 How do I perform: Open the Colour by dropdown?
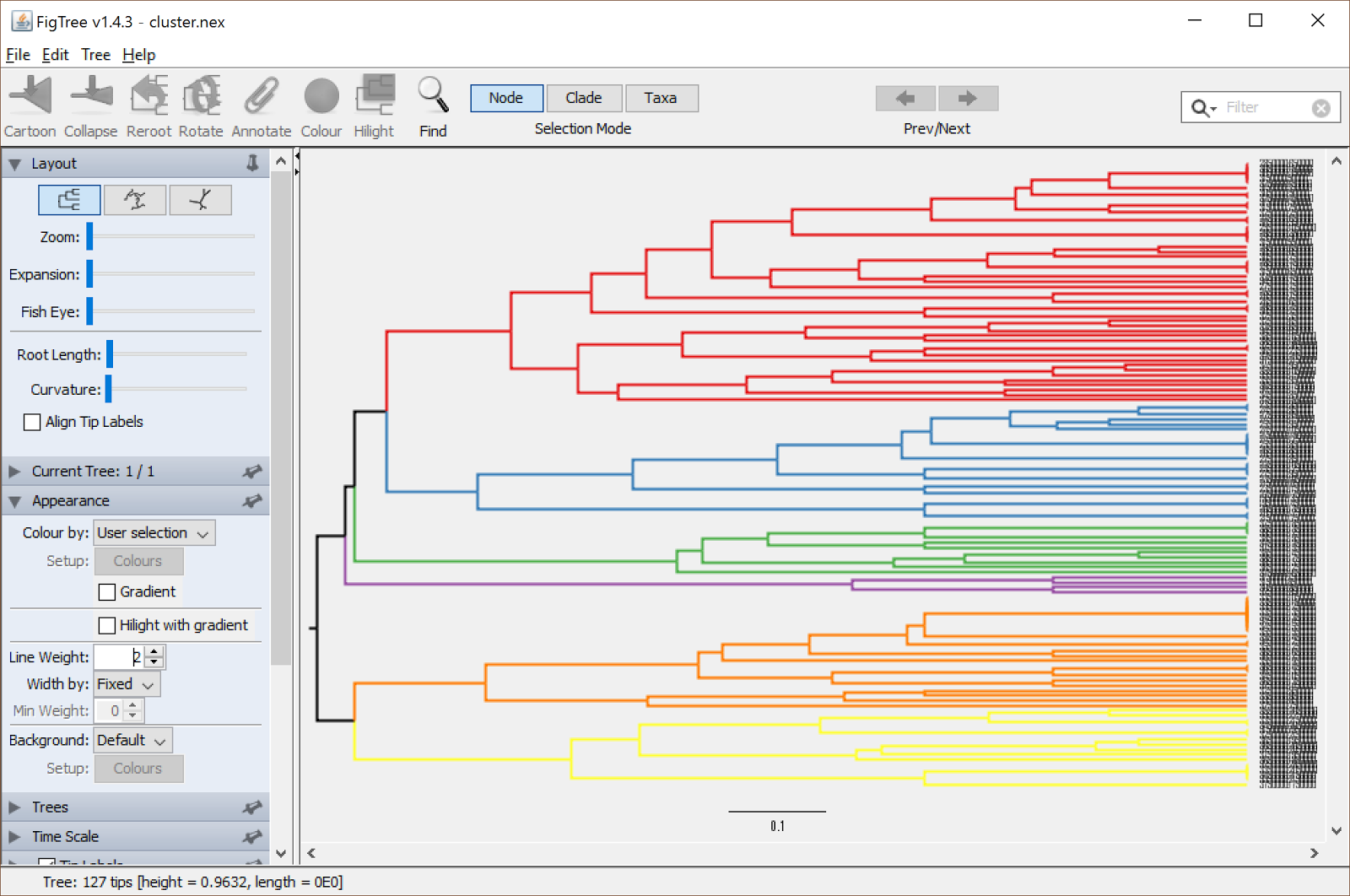[154, 532]
